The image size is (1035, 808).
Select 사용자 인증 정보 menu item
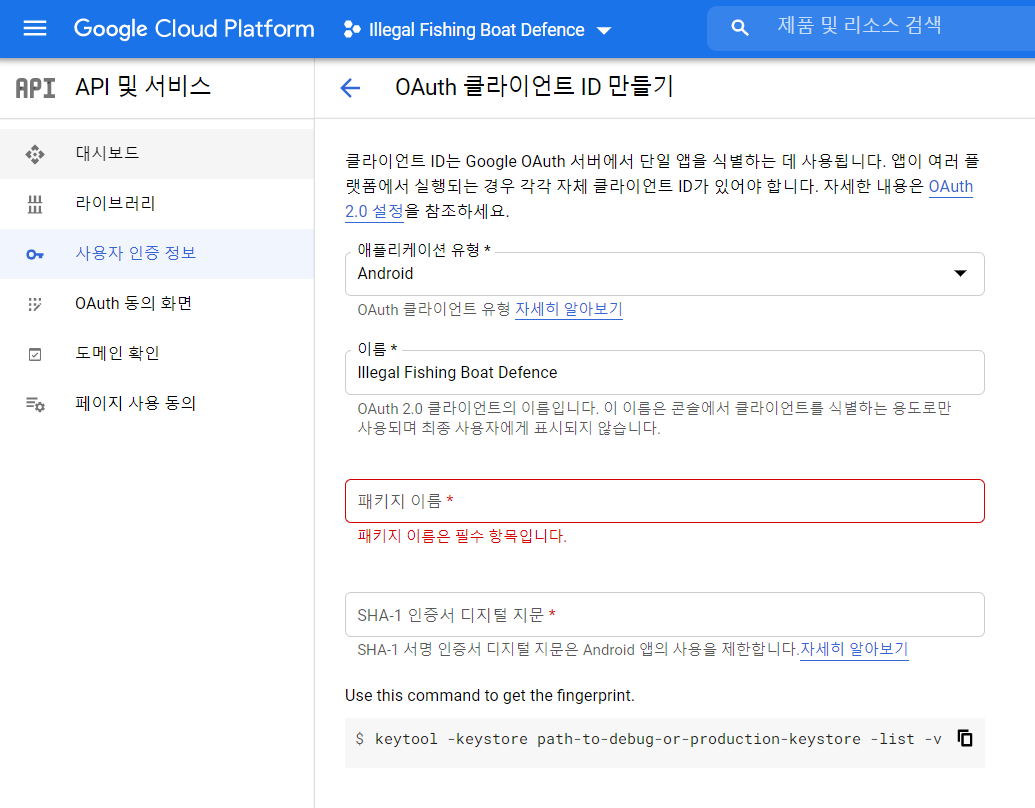click(157, 253)
